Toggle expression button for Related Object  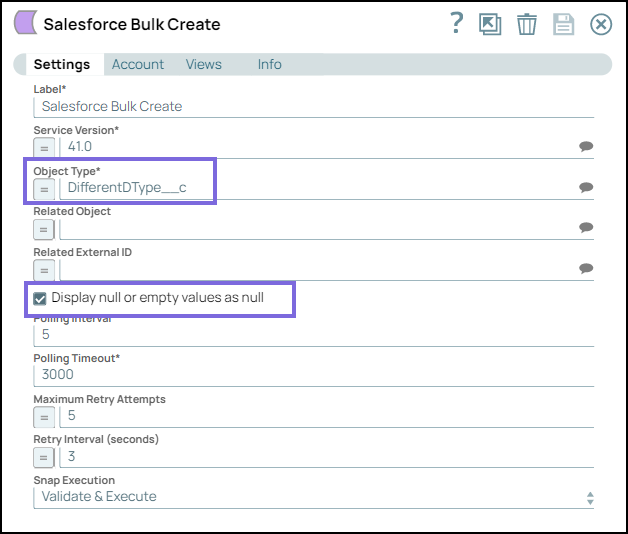(44, 230)
